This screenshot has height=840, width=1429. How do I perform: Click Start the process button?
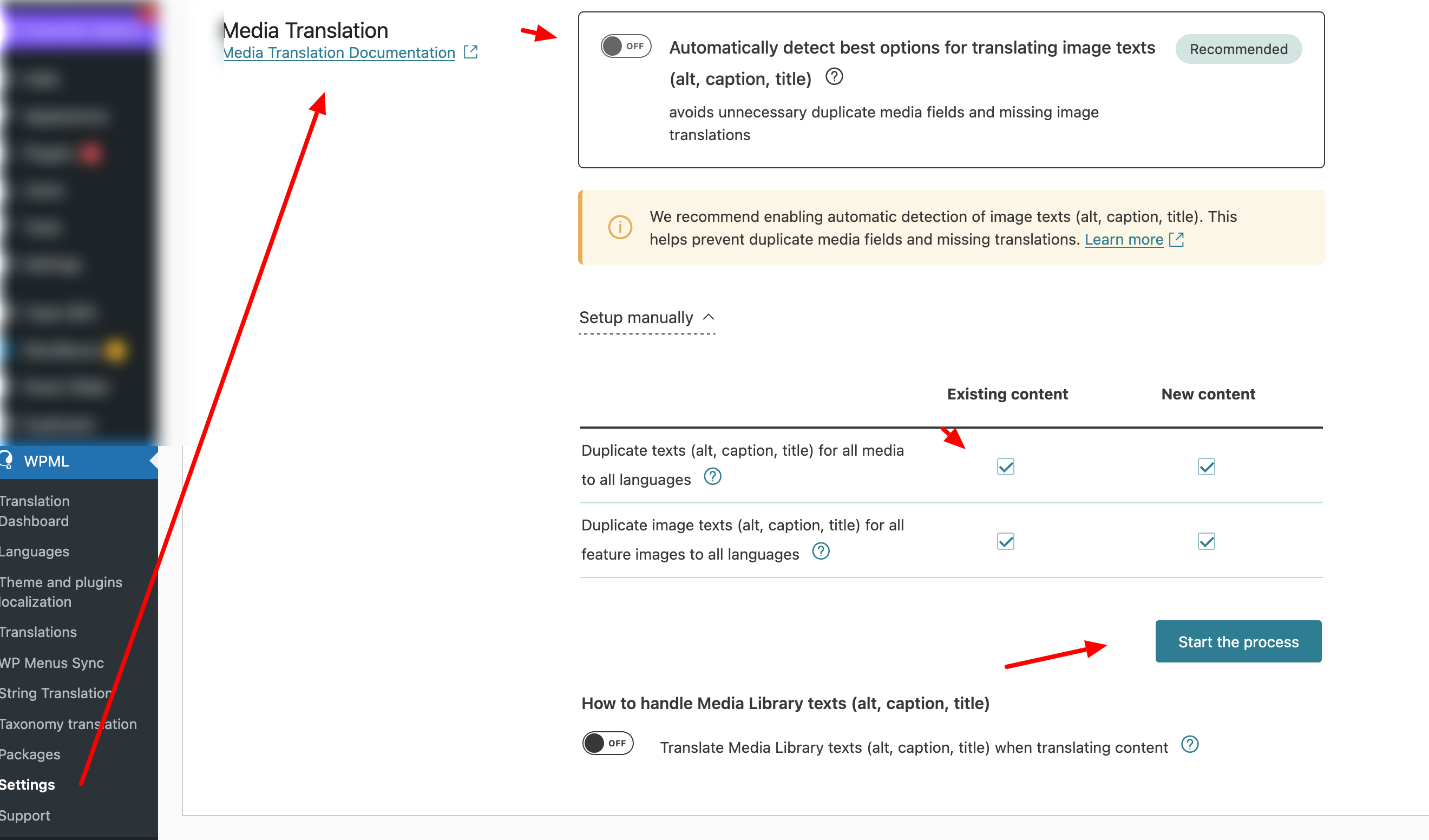[1238, 641]
